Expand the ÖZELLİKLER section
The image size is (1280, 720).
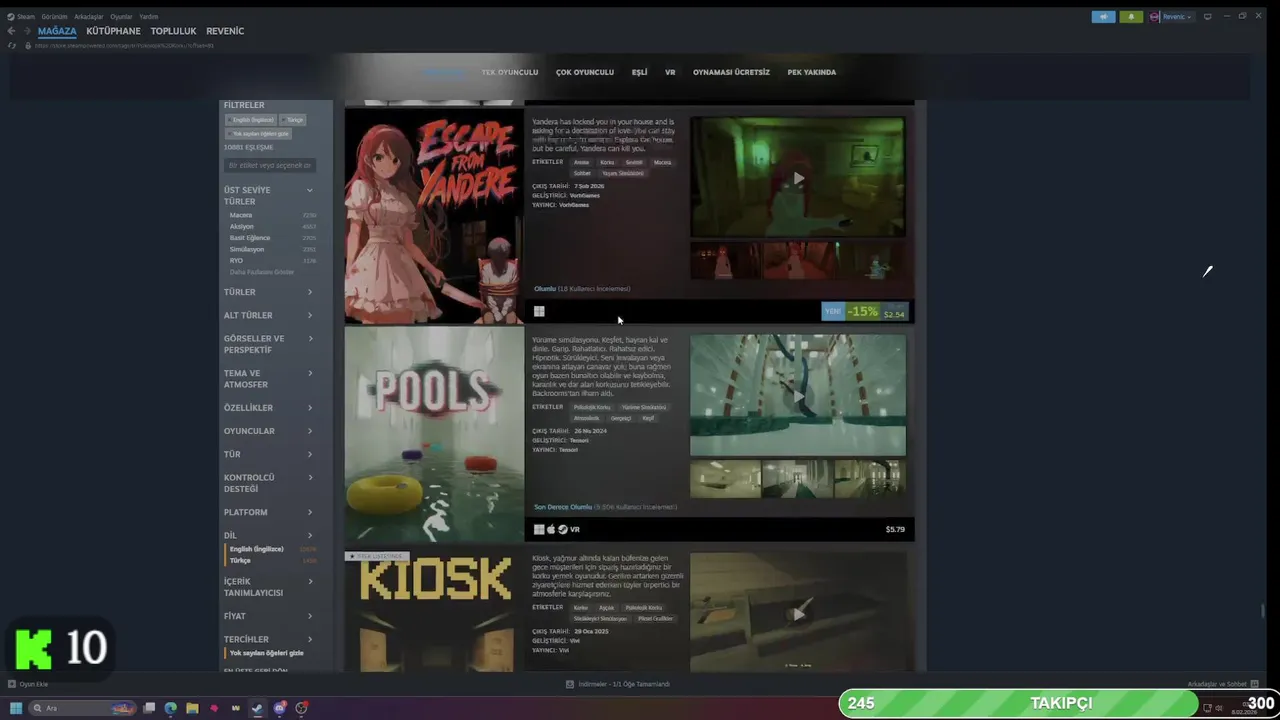(268, 408)
